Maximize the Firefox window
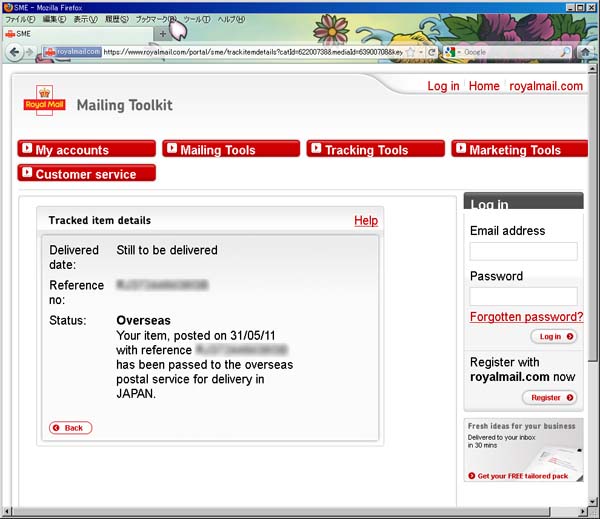600x519 pixels. (580, 7)
